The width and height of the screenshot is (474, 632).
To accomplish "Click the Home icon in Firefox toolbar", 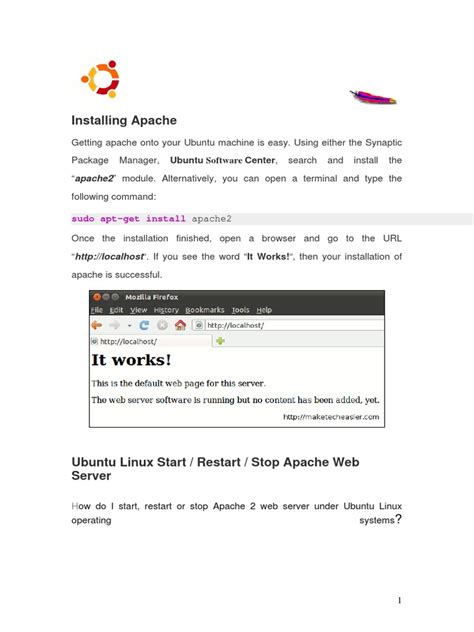I will click(x=180, y=325).
